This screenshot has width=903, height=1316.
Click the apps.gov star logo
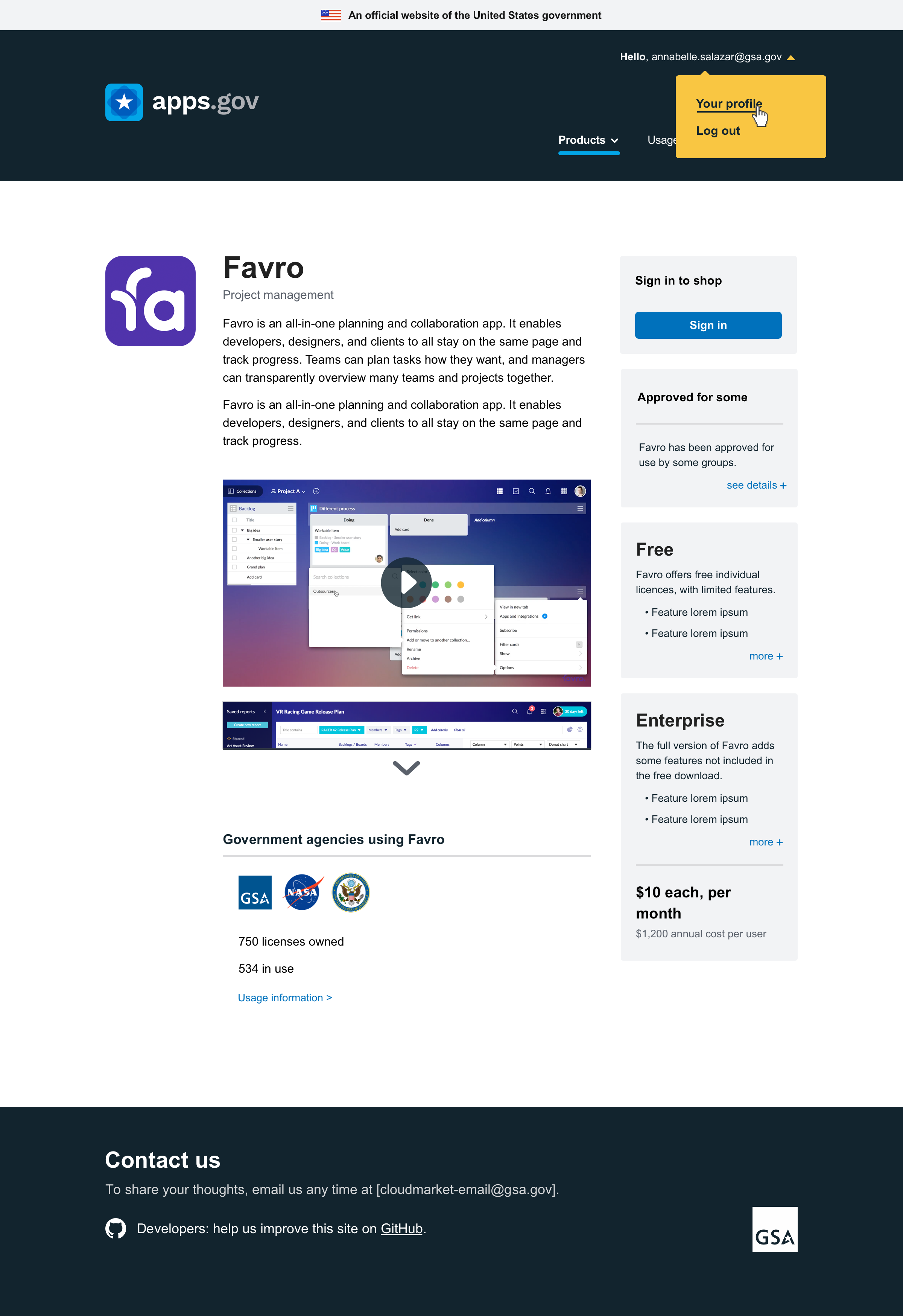(124, 102)
